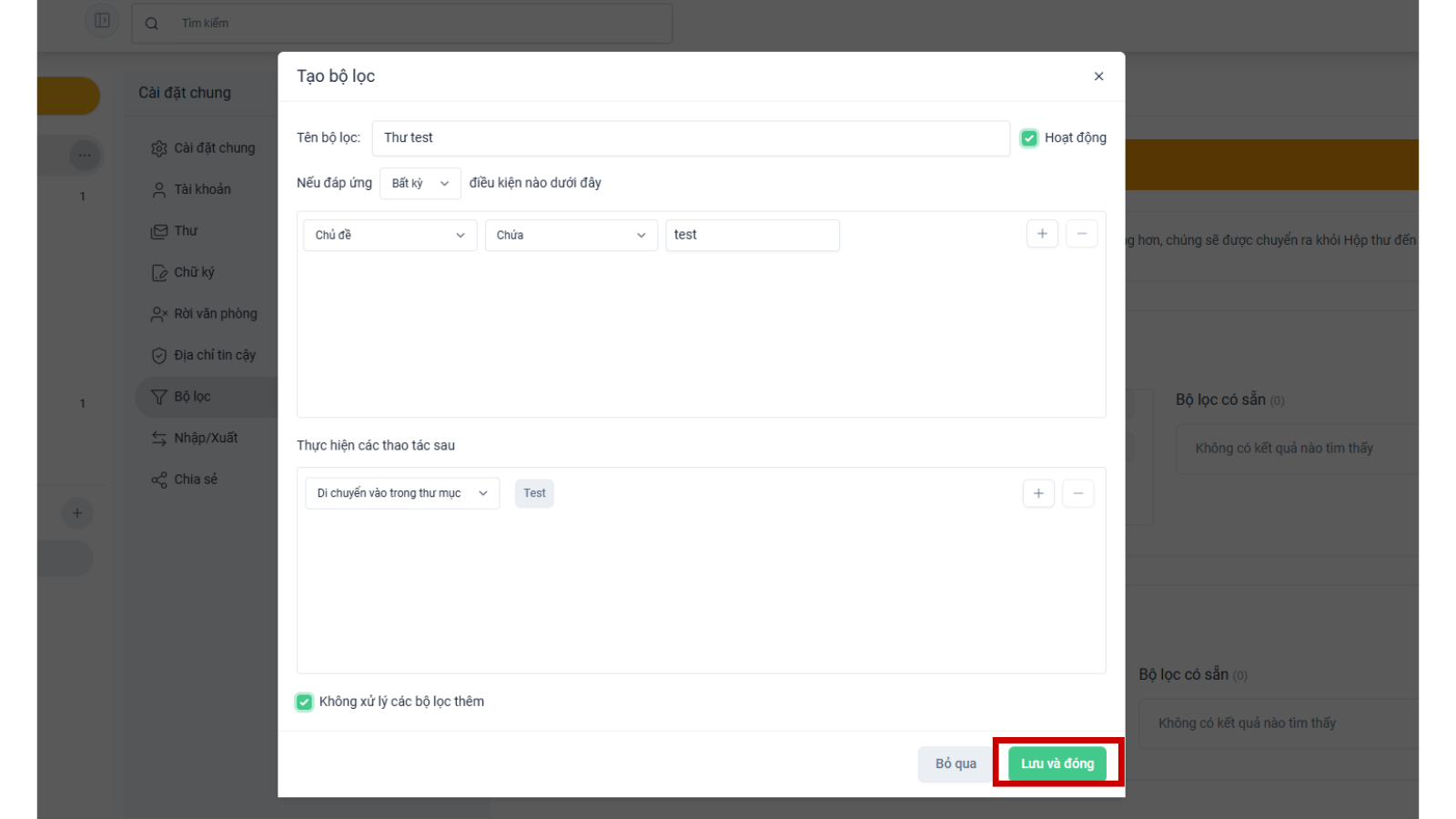Open the Nhập/Xuất menu item

[x=206, y=438]
